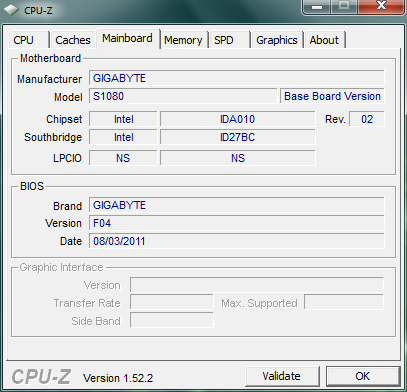Minimize the CPU-Z window
This screenshot has width=407, height=392.
317,7
